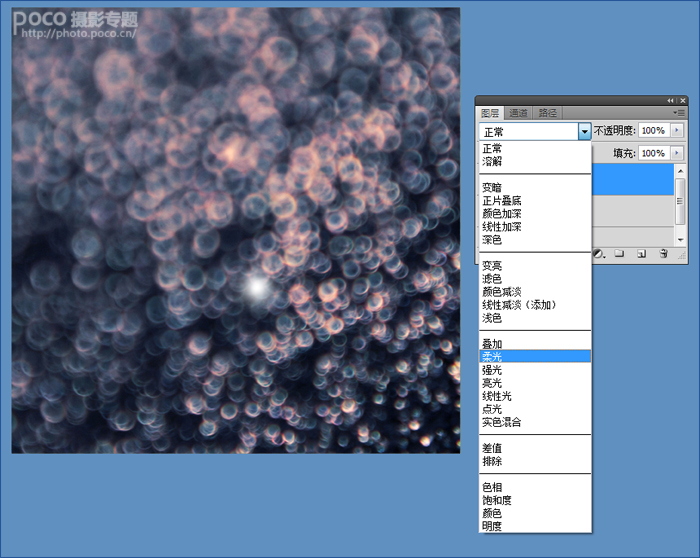The width and height of the screenshot is (700, 558).
Task: Choose 颜色 blend mode
Action: [x=535, y=513]
